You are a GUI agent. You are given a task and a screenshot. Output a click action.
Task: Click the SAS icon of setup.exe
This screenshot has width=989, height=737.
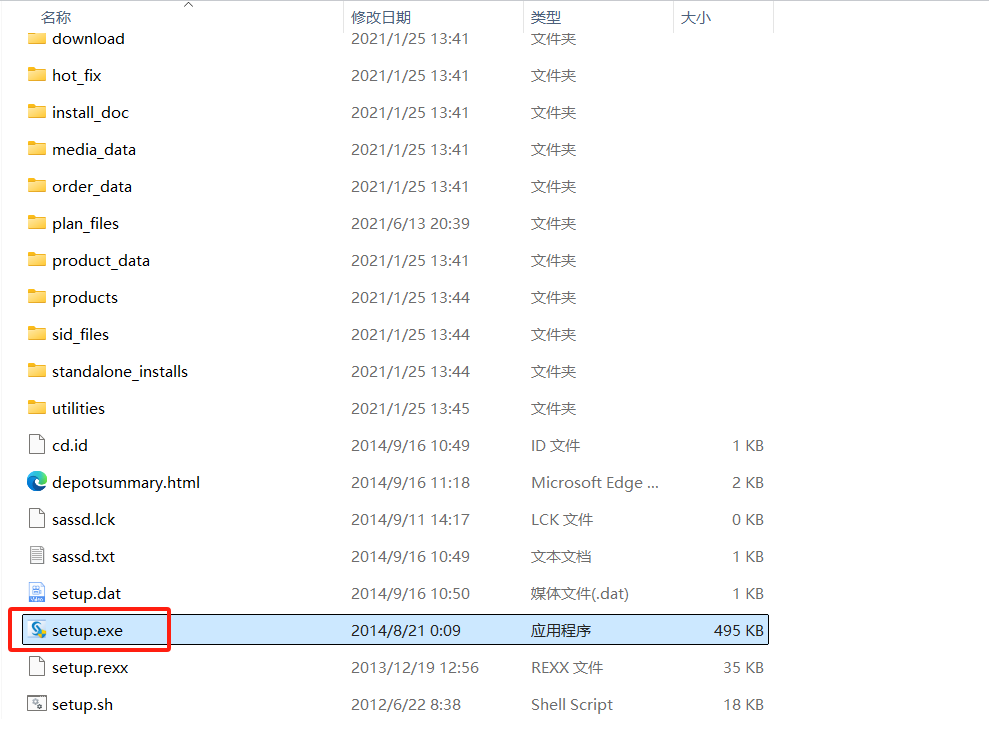pos(38,630)
